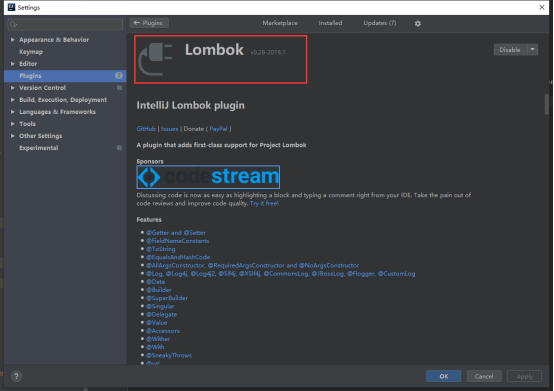Switch to the Marketplace tab
554x391 pixels.
(x=280, y=23)
